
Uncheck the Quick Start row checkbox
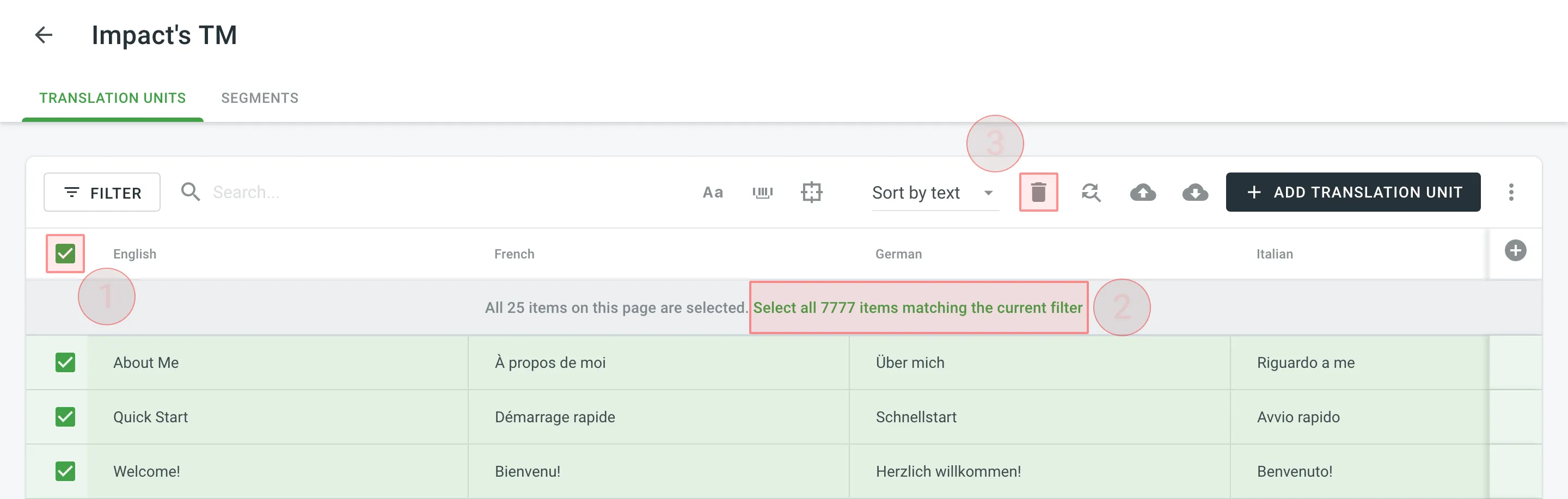click(65, 417)
